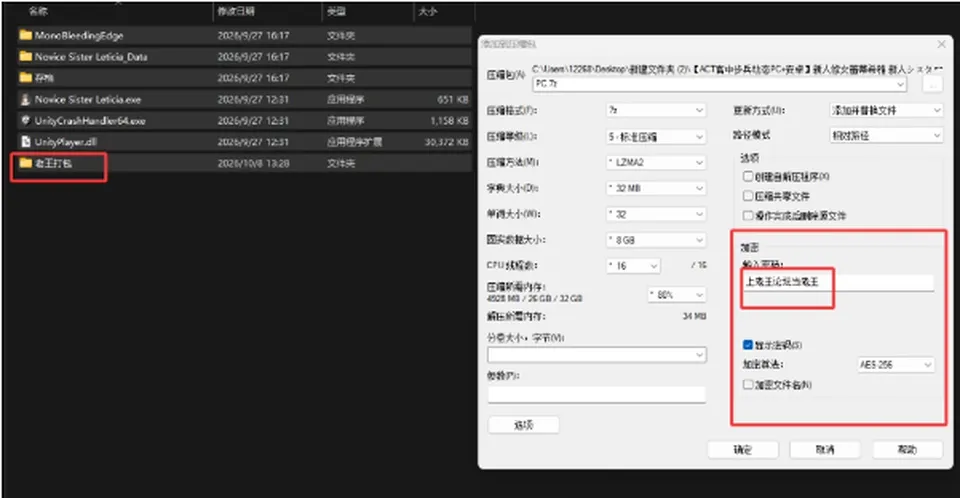Open the archive path combo box showing PC.7z
This screenshot has width=960, height=498.
(x=719, y=84)
